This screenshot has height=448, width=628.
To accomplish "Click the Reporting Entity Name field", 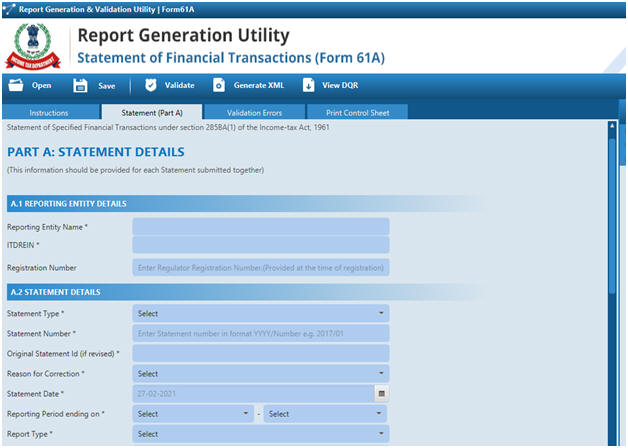I will coord(260,227).
